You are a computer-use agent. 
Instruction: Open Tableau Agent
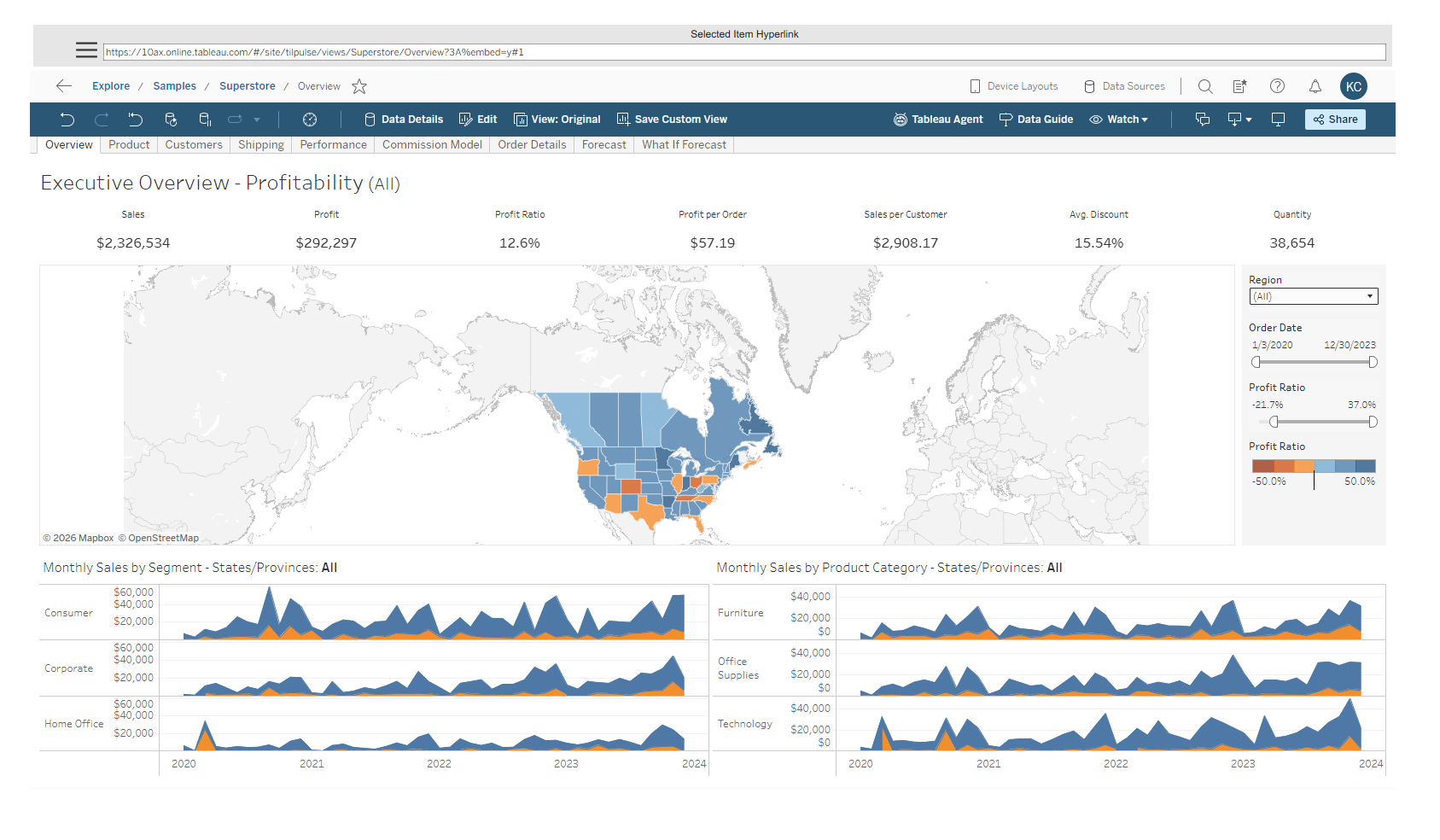point(938,120)
